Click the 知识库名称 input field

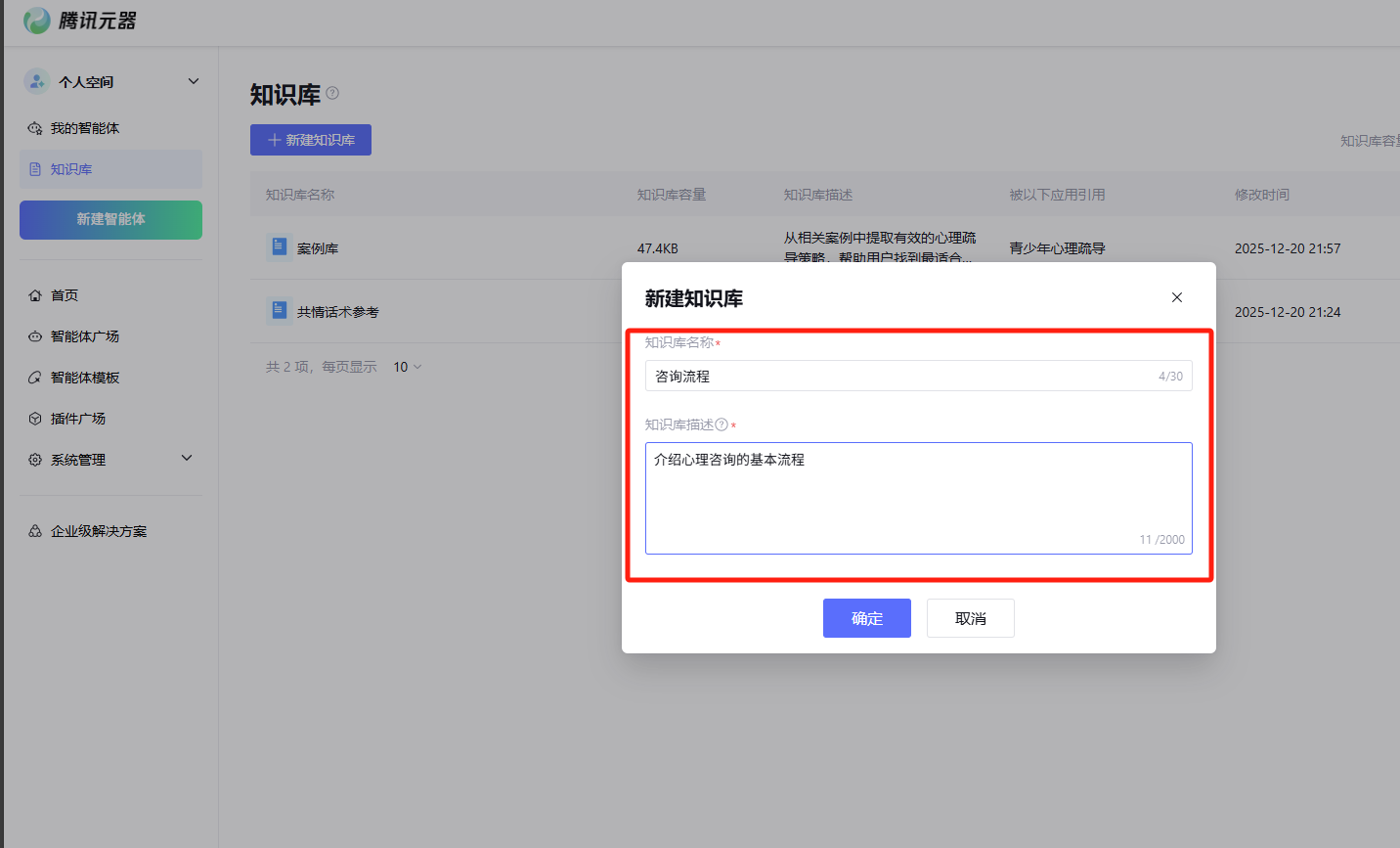coord(899,377)
